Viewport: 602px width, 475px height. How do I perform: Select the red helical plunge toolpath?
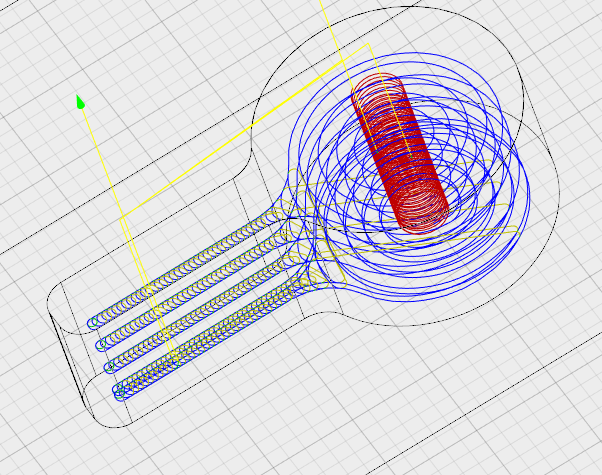pos(400,154)
